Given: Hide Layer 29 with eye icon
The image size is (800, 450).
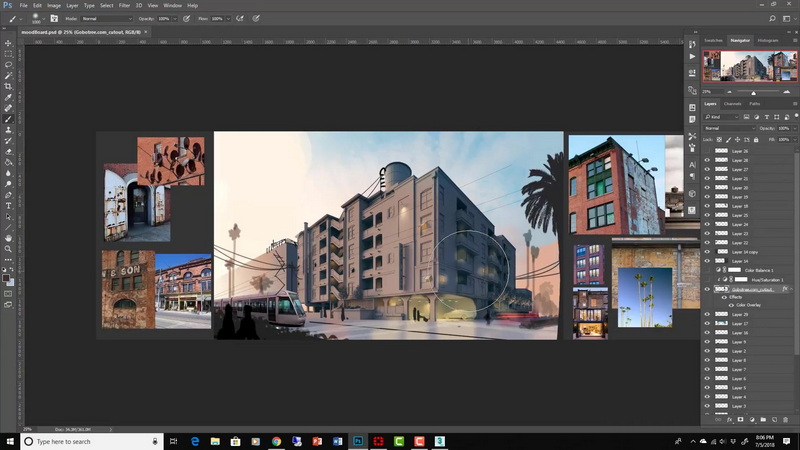Looking at the screenshot, I should (x=707, y=314).
